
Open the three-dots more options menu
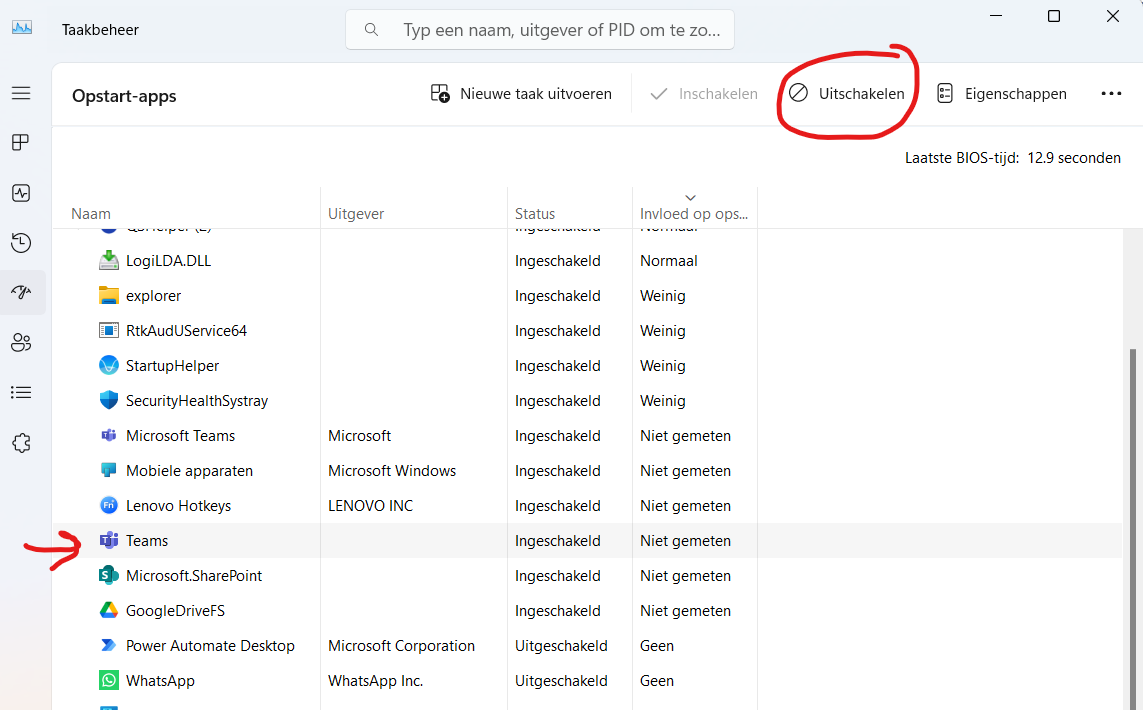coord(1111,94)
